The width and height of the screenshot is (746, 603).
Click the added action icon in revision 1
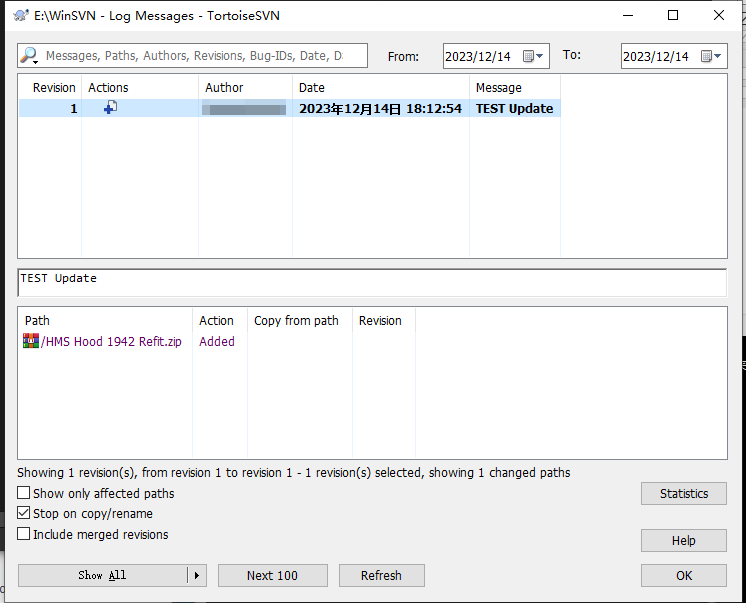(110, 108)
